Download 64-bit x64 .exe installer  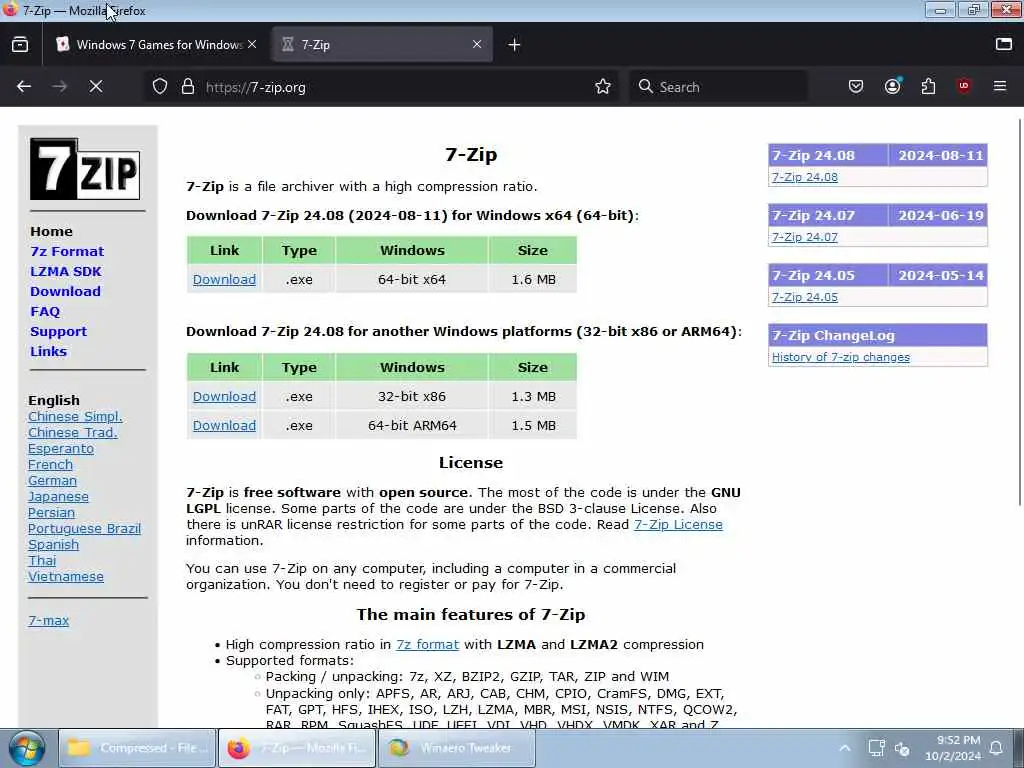click(x=224, y=280)
